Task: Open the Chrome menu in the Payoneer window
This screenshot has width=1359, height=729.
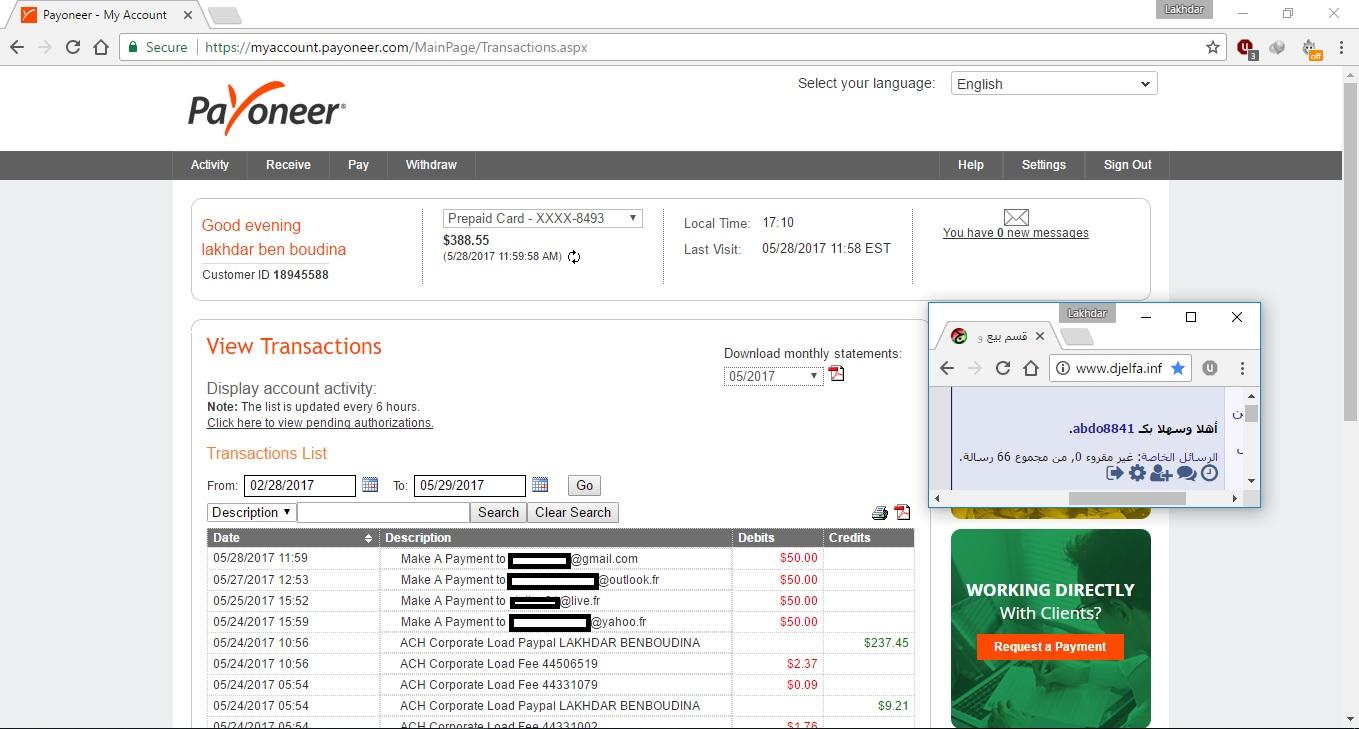Action: click(x=1341, y=47)
